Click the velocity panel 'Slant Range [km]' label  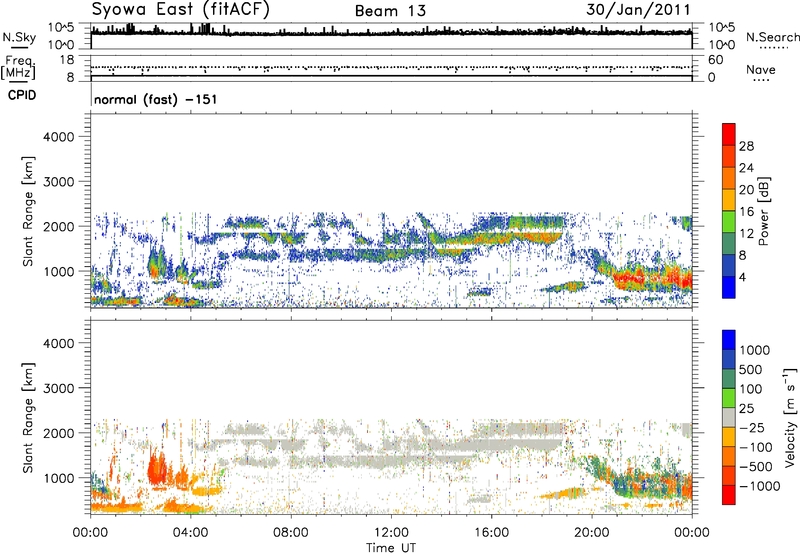coord(28,418)
